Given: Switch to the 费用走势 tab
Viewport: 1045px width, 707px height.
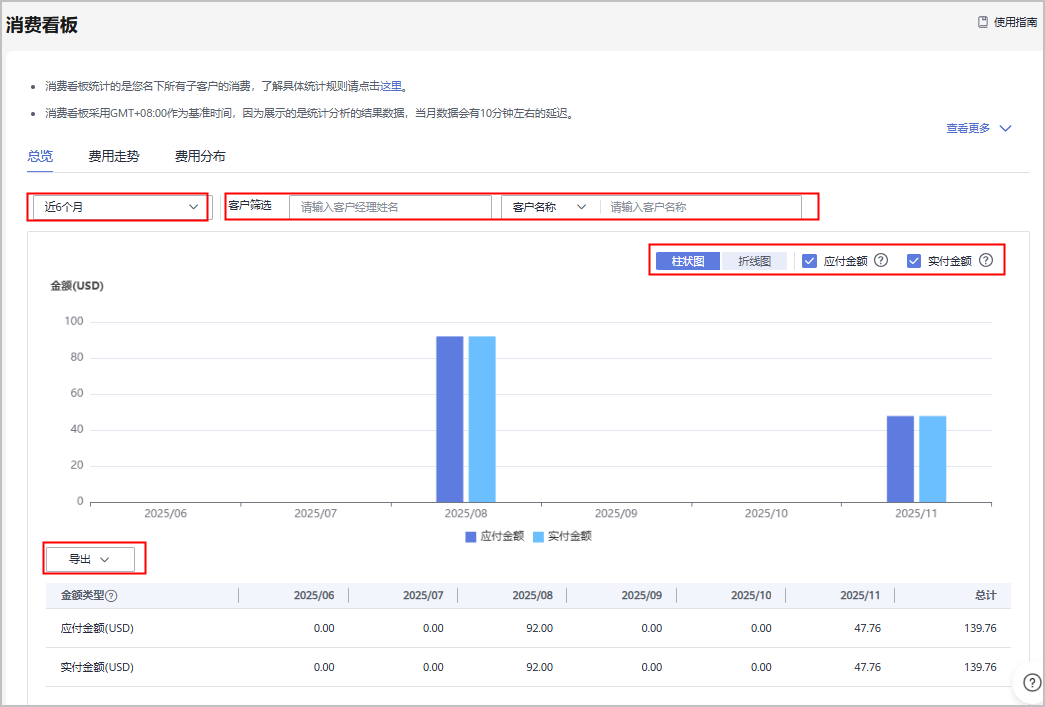Looking at the screenshot, I should coord(114,156).
